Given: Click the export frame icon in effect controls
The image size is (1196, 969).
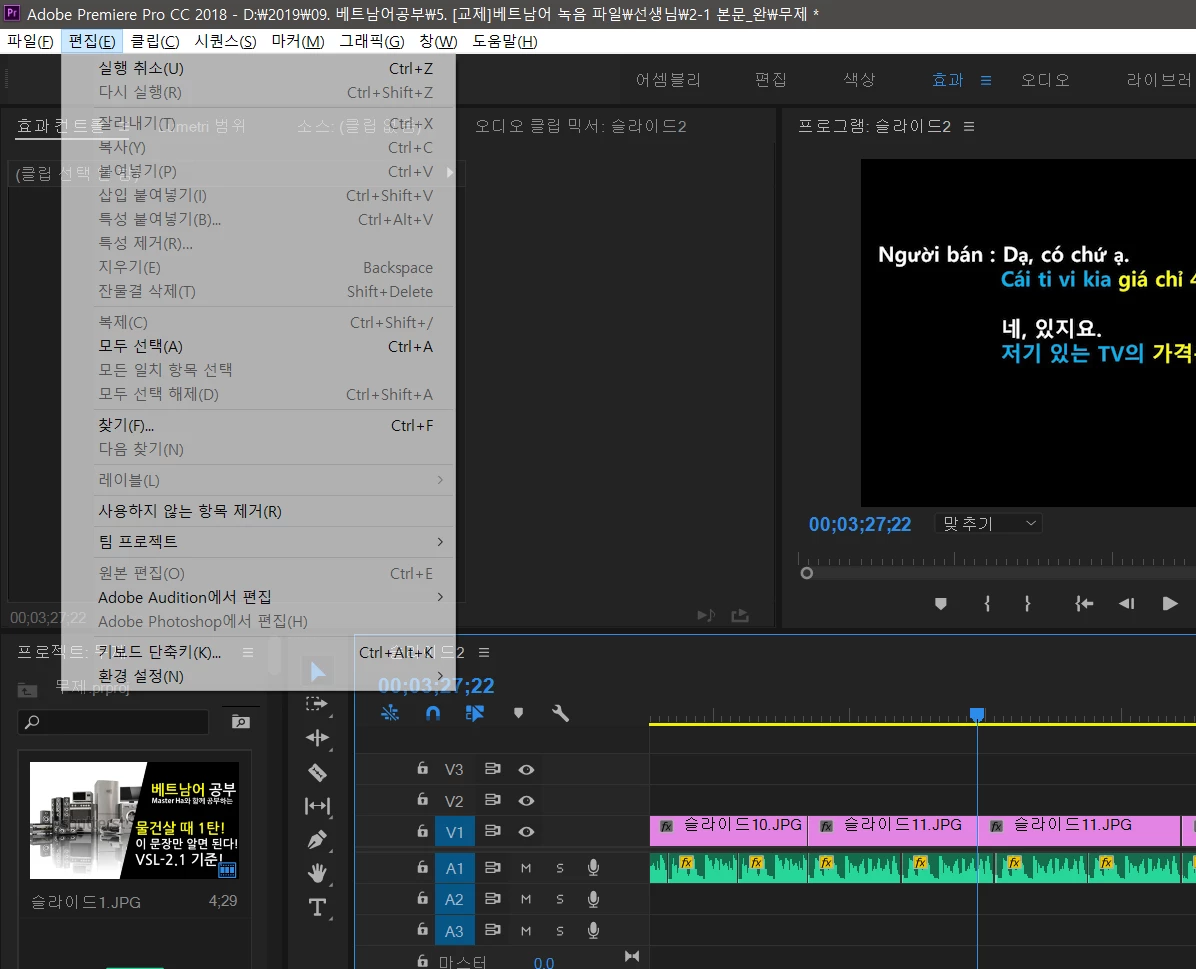Looking at the screenshot, I should (740, 615).
